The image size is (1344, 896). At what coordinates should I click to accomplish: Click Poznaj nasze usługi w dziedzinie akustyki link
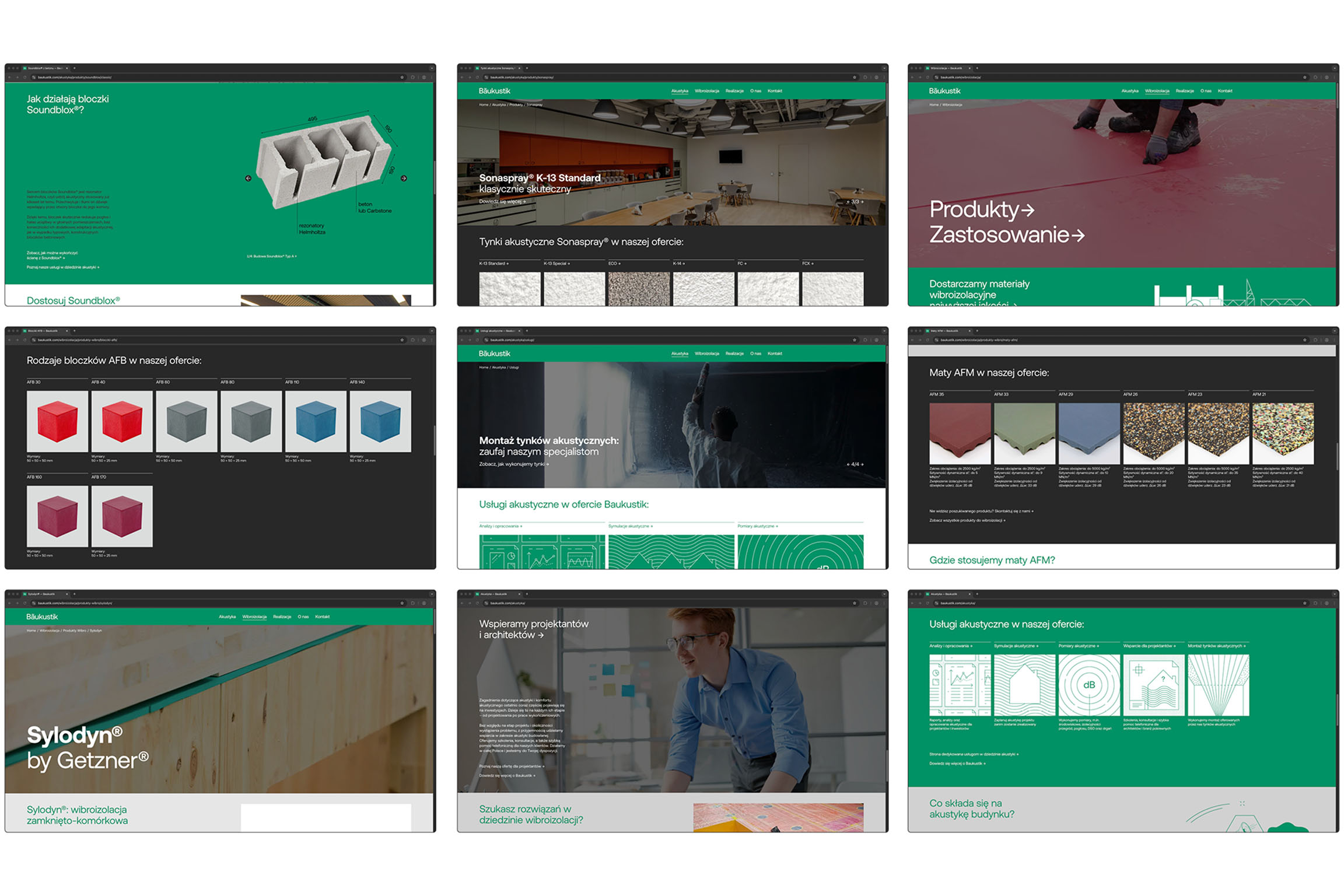pyautogui.click(x=63, y=267)
